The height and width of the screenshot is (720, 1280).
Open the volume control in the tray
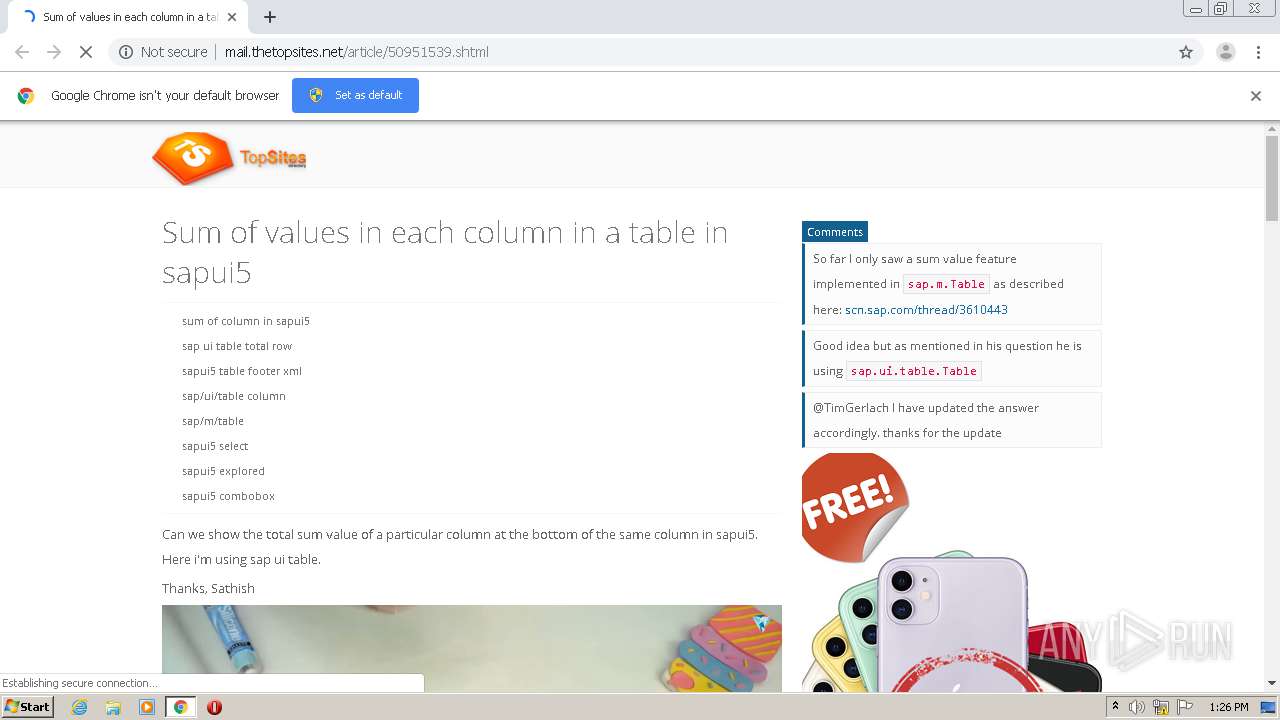click(1137, 707)
